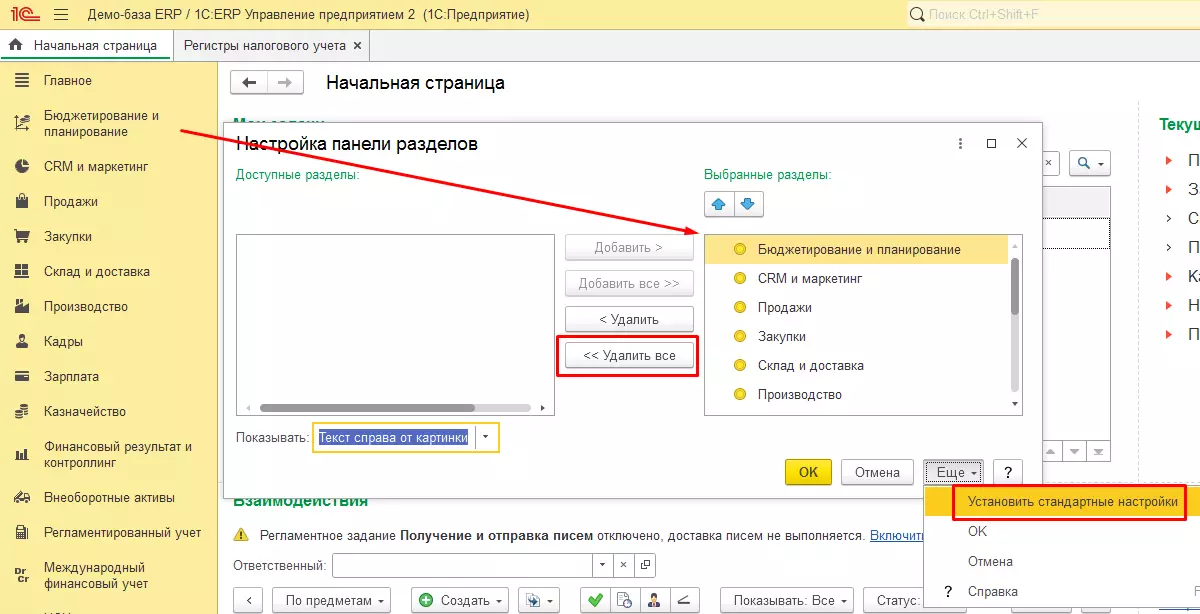Viewport: 1200px width, 614px height.
Task: Choose OK in the Еще menu
Action: [x=977, y=532]
